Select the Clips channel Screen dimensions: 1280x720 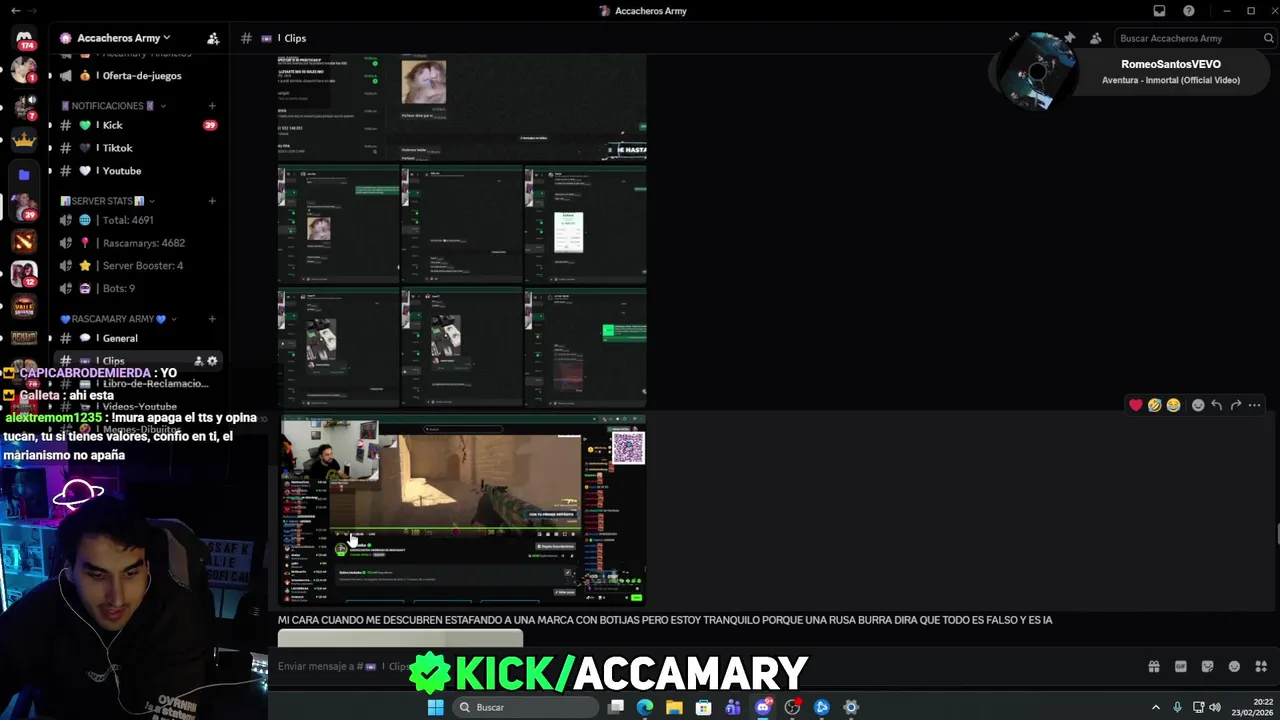138,361
